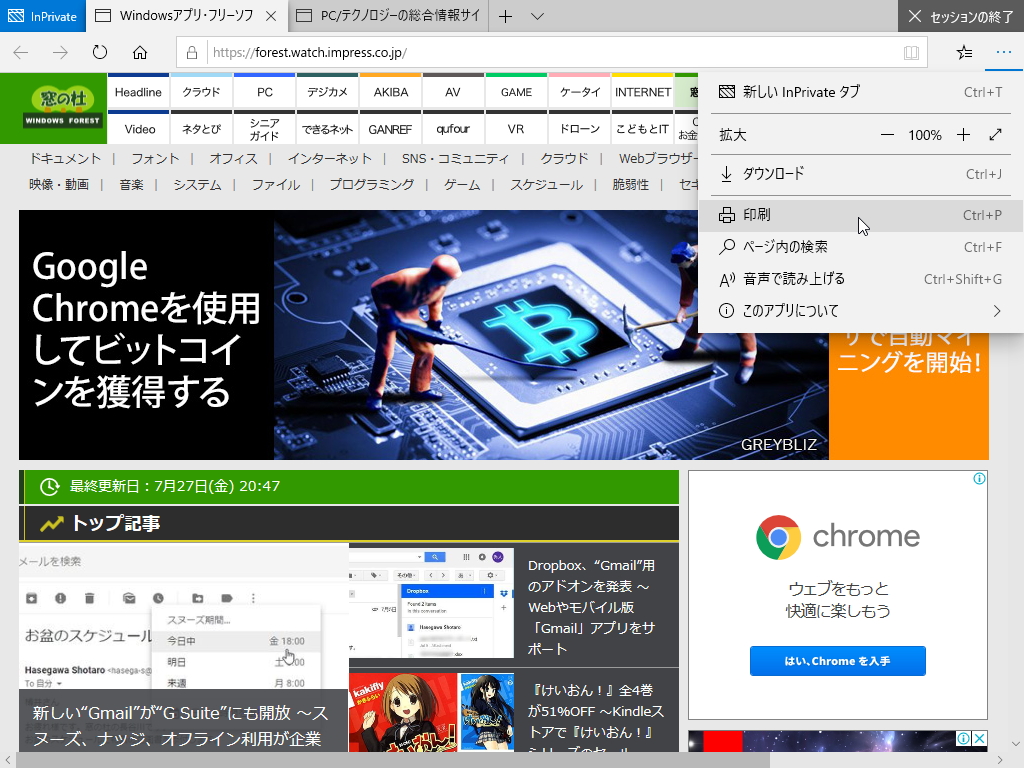This screenshot has height=768, width=1024.
Task: Open the Favorites hub
Action: pos(963,54)
